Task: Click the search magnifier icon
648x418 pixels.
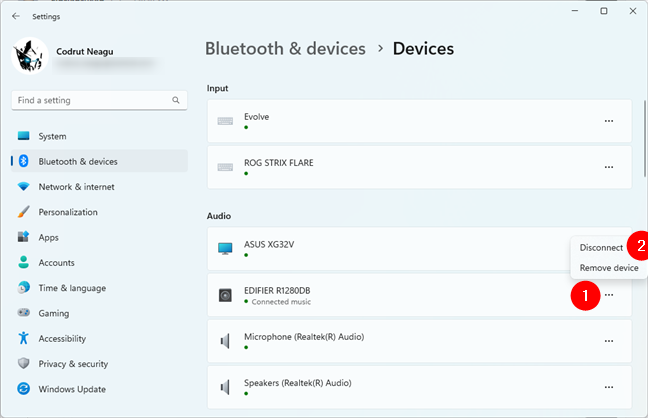Action: tap(176, 100)
